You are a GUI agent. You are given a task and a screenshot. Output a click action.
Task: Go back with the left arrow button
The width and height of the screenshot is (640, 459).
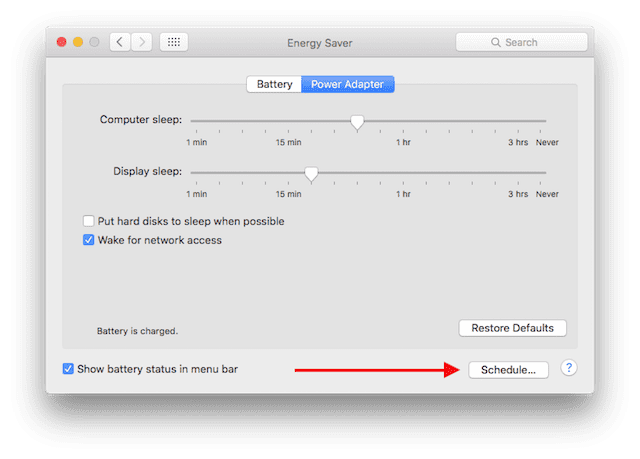point(121,42)
